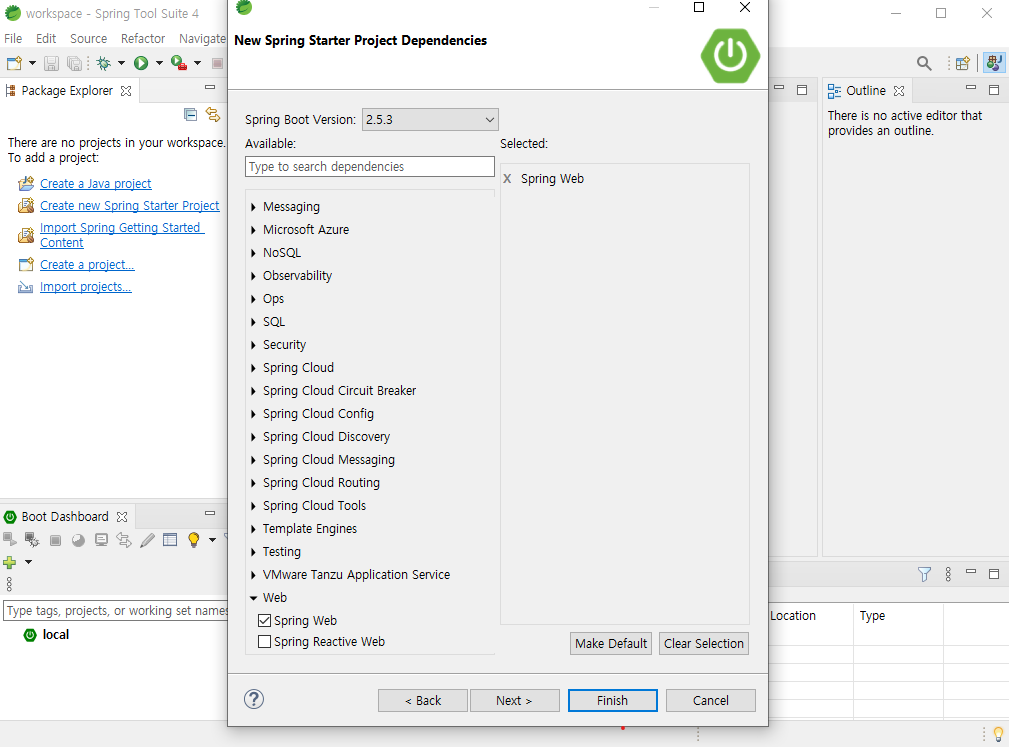Collapse the Web dependency category
The width and height of the screenshot is (1009, 747).
(254, 598)
